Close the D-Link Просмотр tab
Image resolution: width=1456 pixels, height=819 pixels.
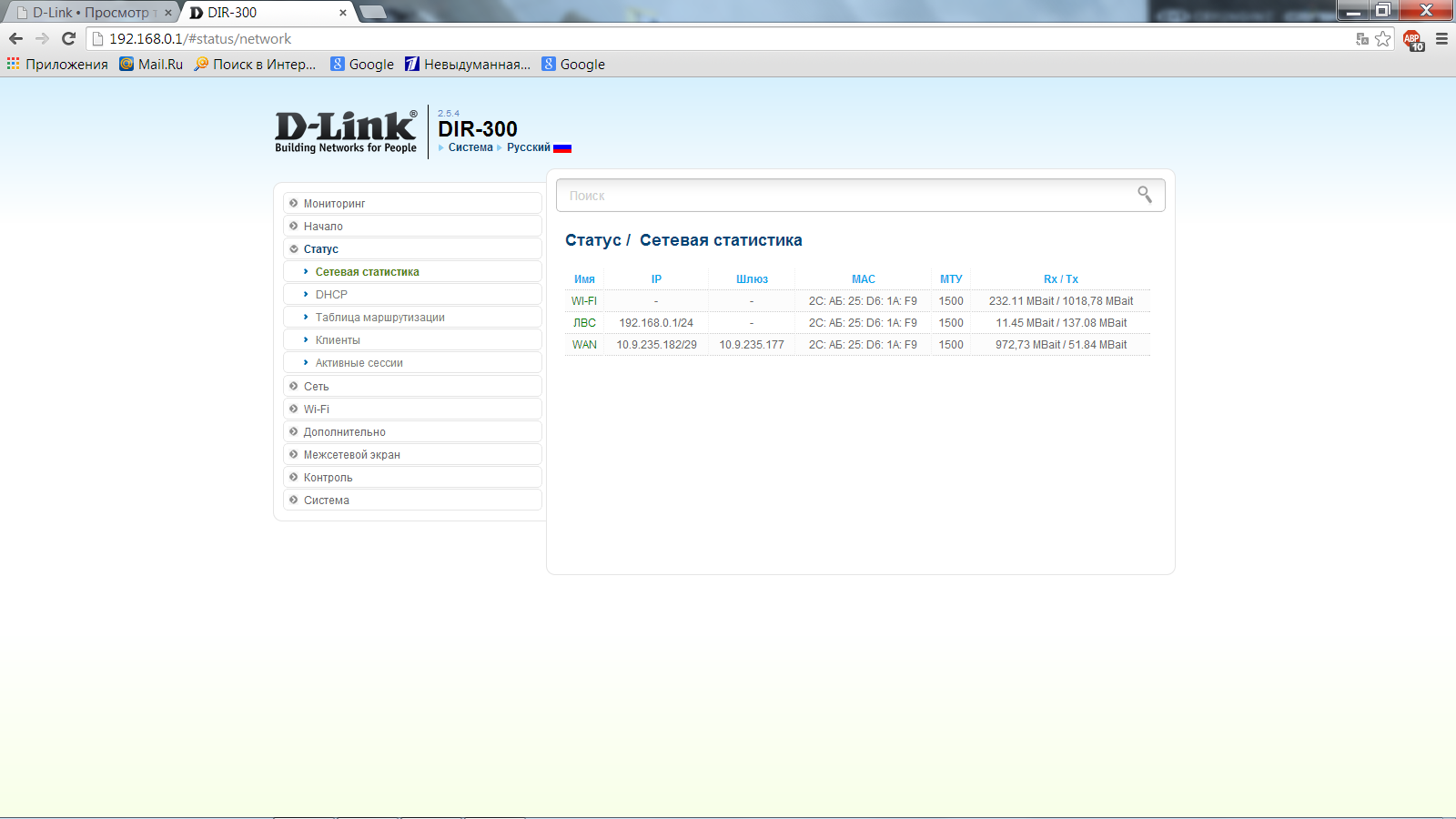[x=168, y=13]
